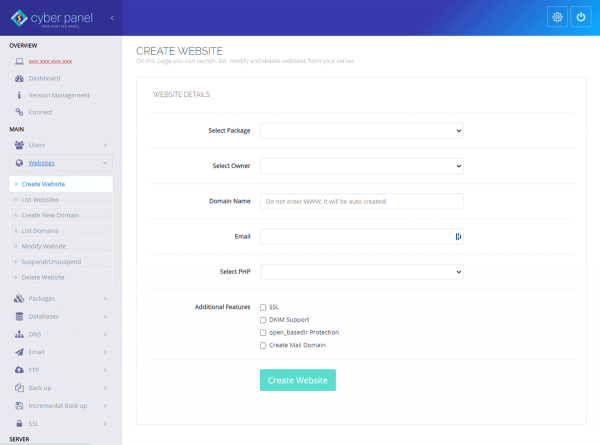
Task: Click the Back up copy icon
Action: pos(19,388)
